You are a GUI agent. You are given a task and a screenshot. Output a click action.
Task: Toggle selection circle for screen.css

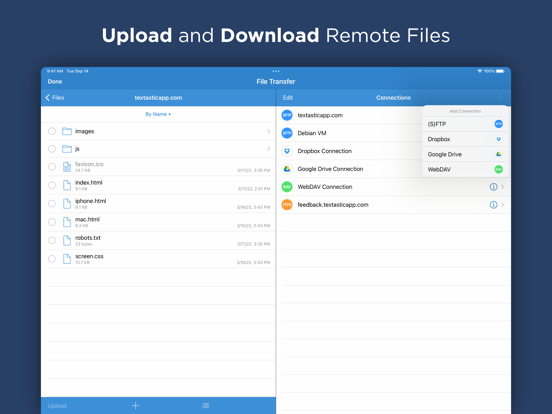click(52, 259)
